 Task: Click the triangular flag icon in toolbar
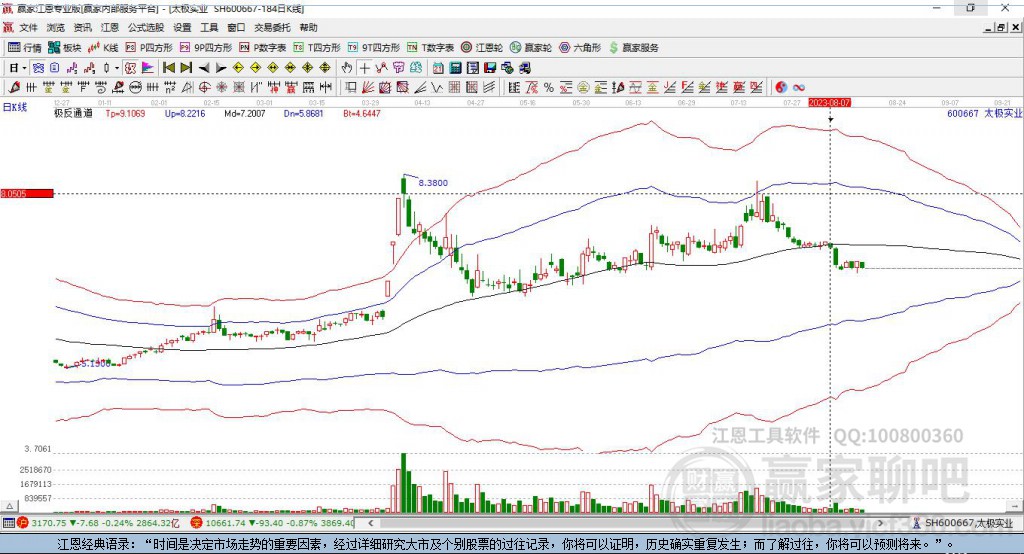coord(148,68)
